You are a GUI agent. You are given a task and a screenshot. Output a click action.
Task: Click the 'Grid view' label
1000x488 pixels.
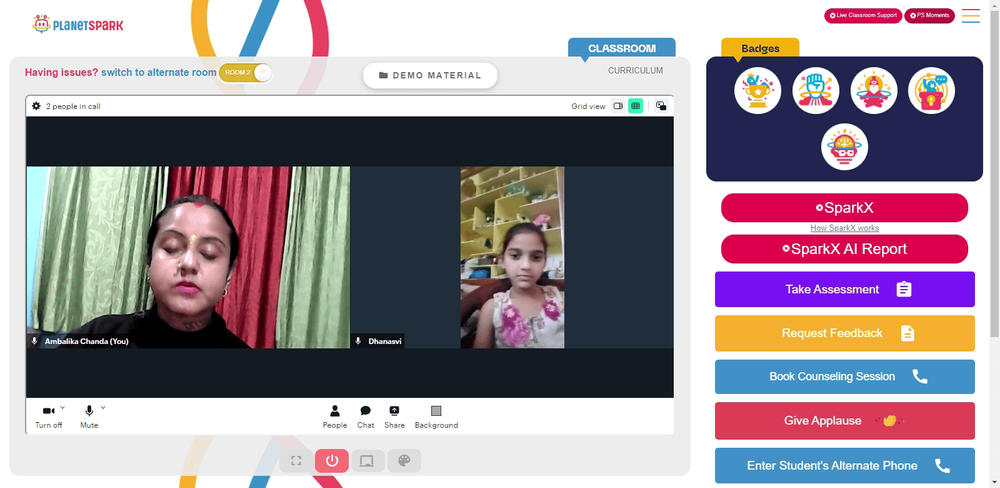click(x=588, y=107)
